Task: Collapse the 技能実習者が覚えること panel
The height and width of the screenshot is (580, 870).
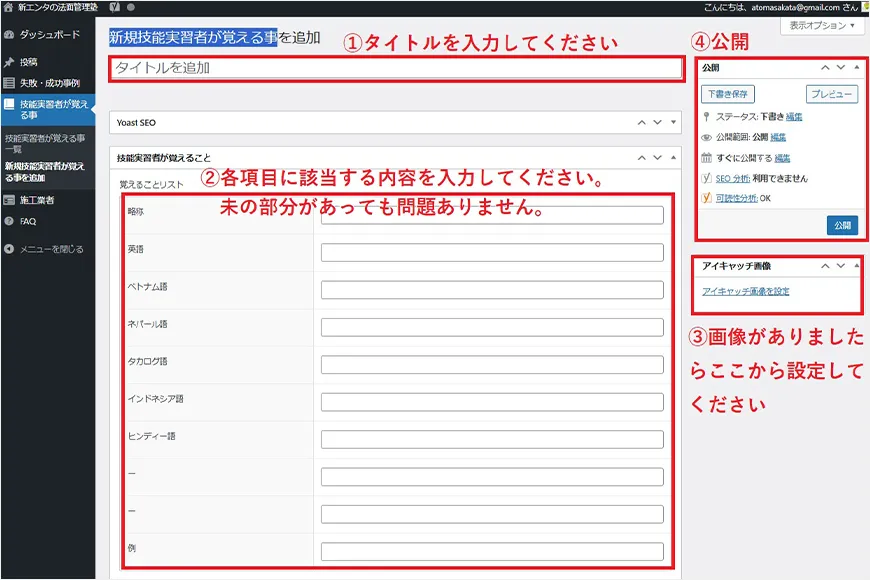Action: click(672, 158)
